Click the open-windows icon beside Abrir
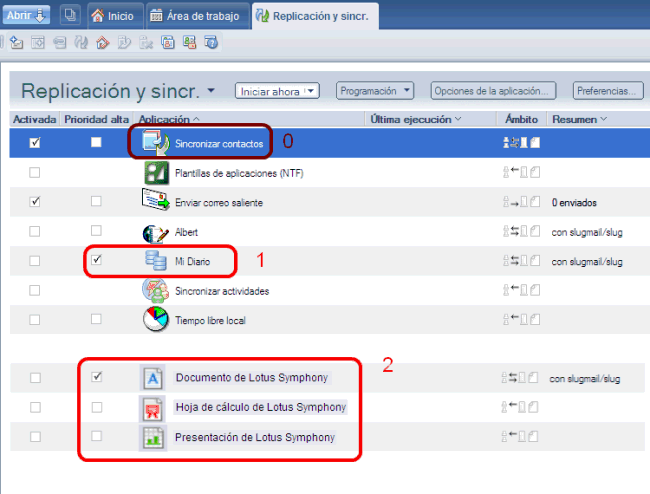The image size is (650, 494). (x=70, y=15)
